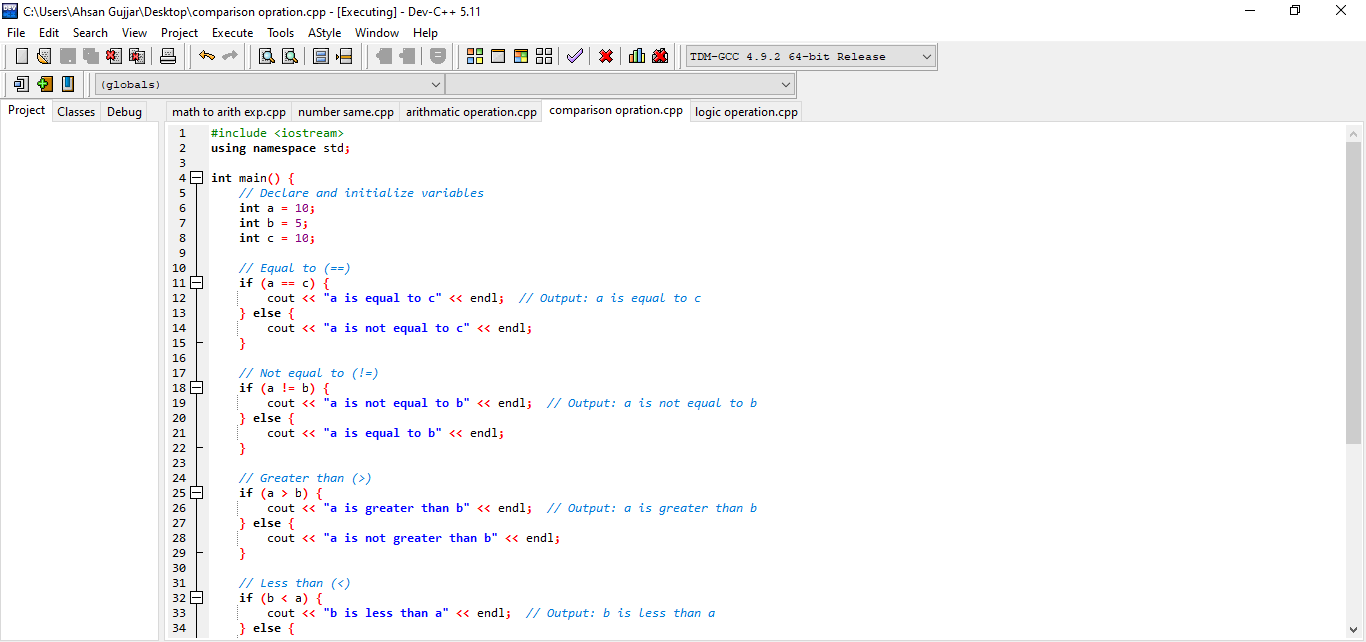Open the Window menu
The width and height of the screenshot is (1366, 642).
coord(377,32)
